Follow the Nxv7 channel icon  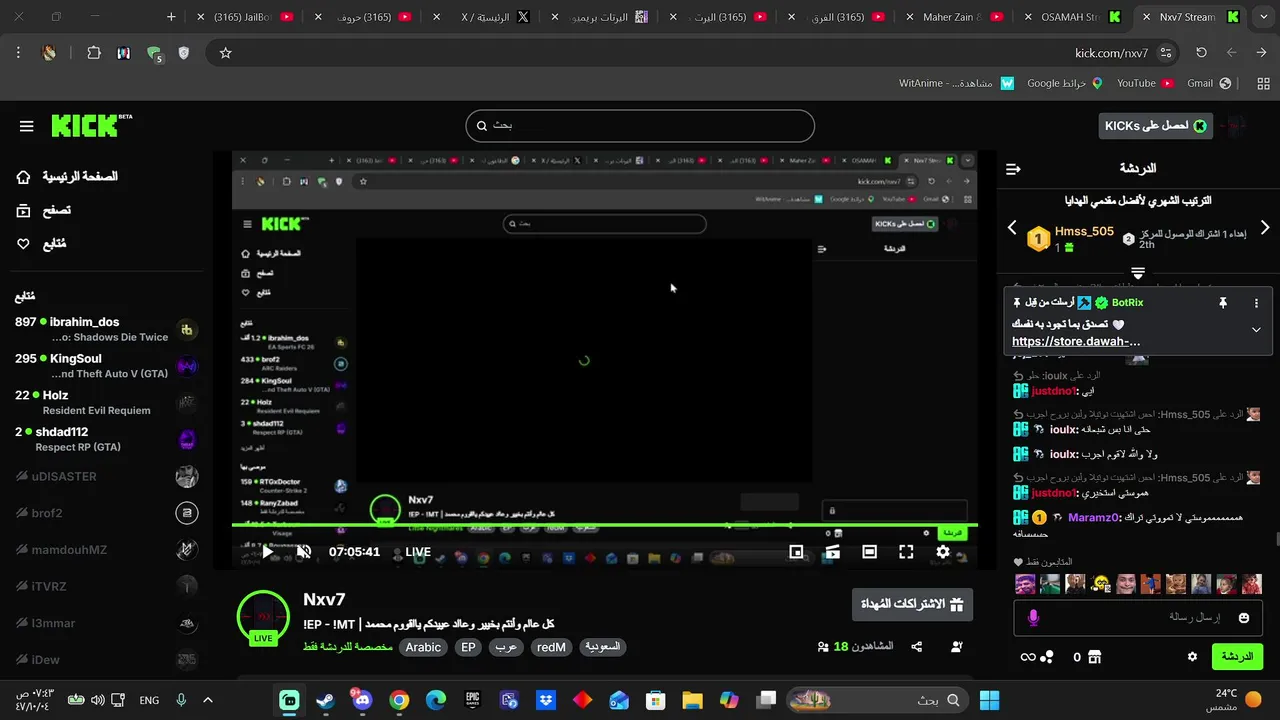click(957, 647)
